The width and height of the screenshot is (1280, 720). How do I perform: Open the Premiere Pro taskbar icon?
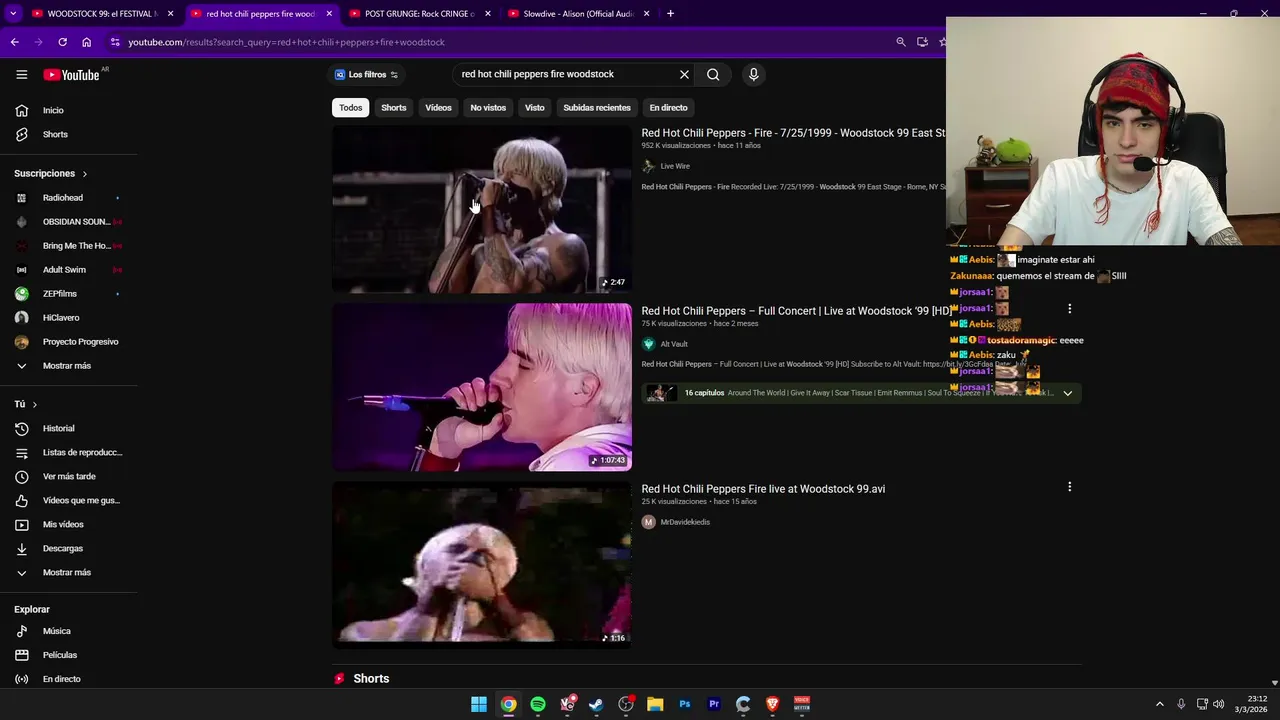pos(714,704)
